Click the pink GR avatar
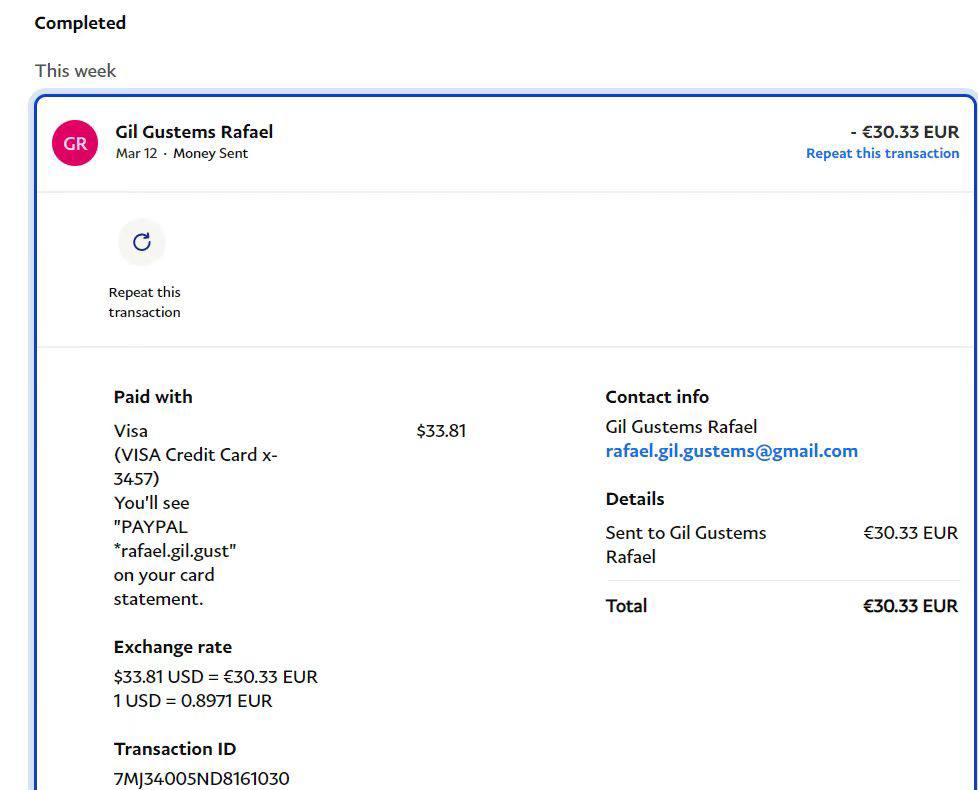Image resolution: width=978 pixels, height=790 pixels. (75, 143)
